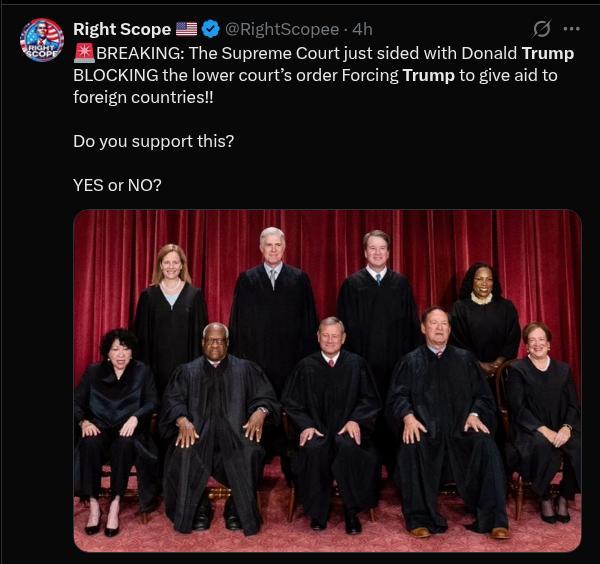Visit the @RightScopee handle link
Image resolution: width=600 pixels, height=564 pixels.
point(282,29)
